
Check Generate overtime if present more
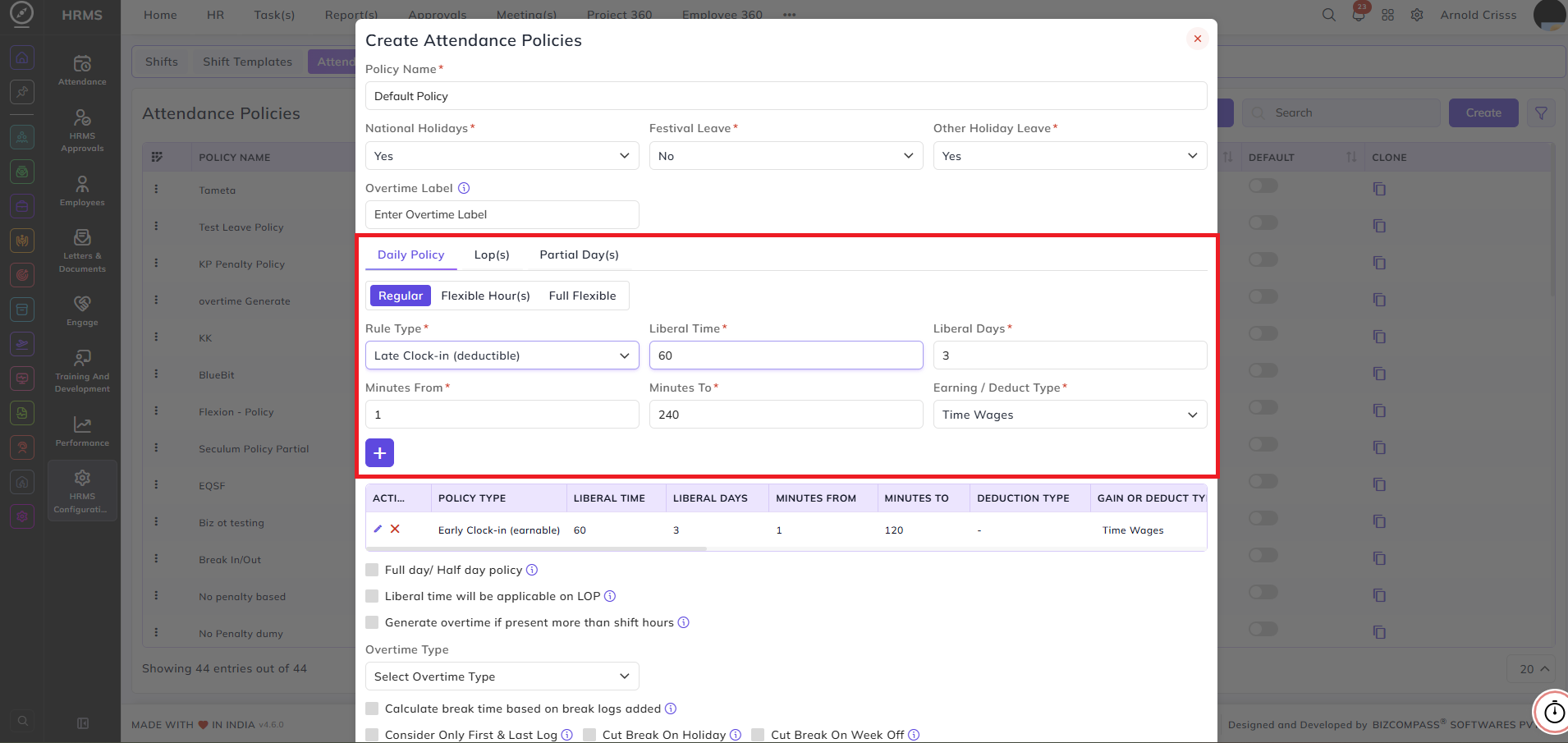click(372, 622)
